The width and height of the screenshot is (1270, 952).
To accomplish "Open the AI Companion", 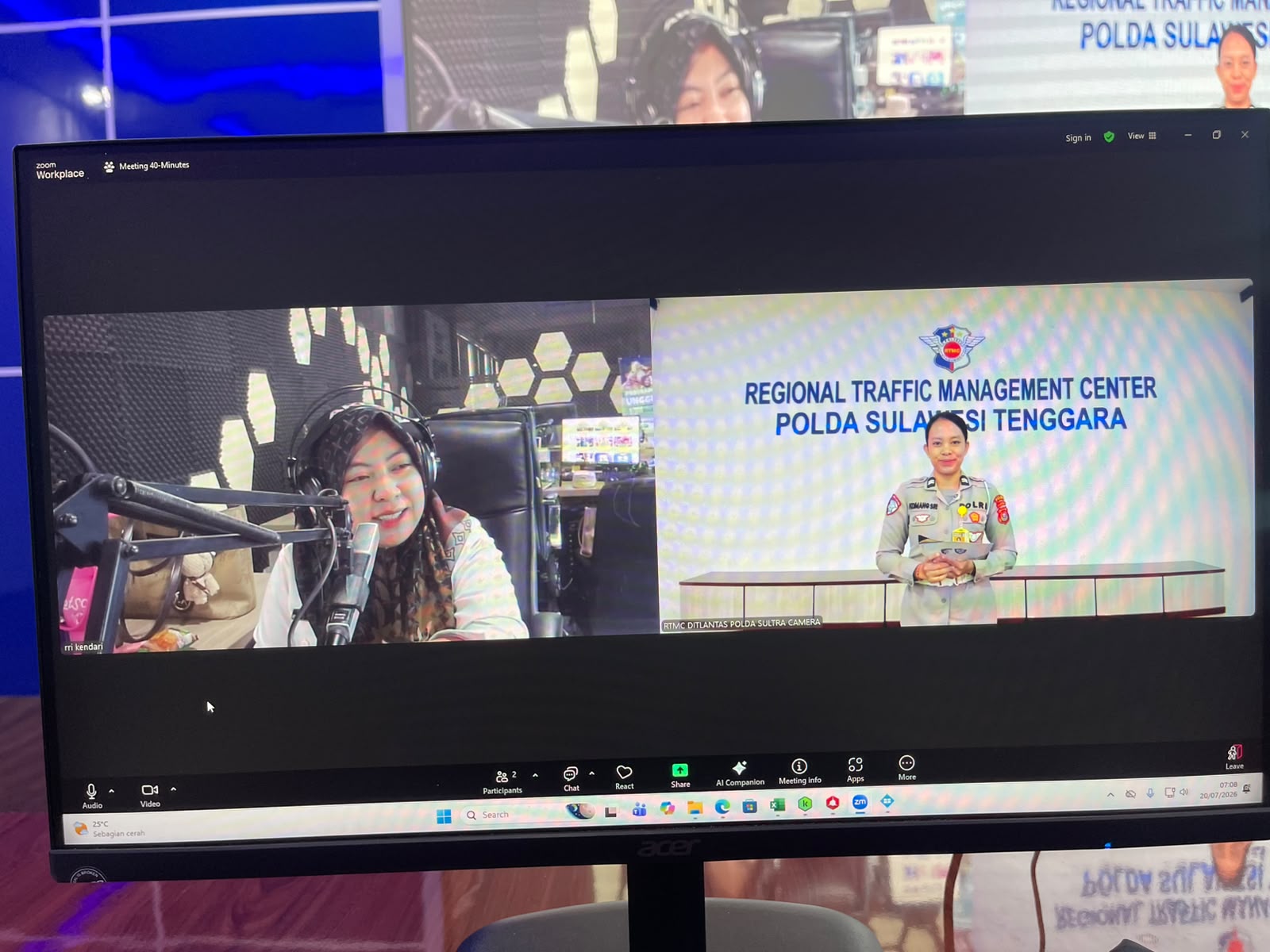I will tap(740, 773).
